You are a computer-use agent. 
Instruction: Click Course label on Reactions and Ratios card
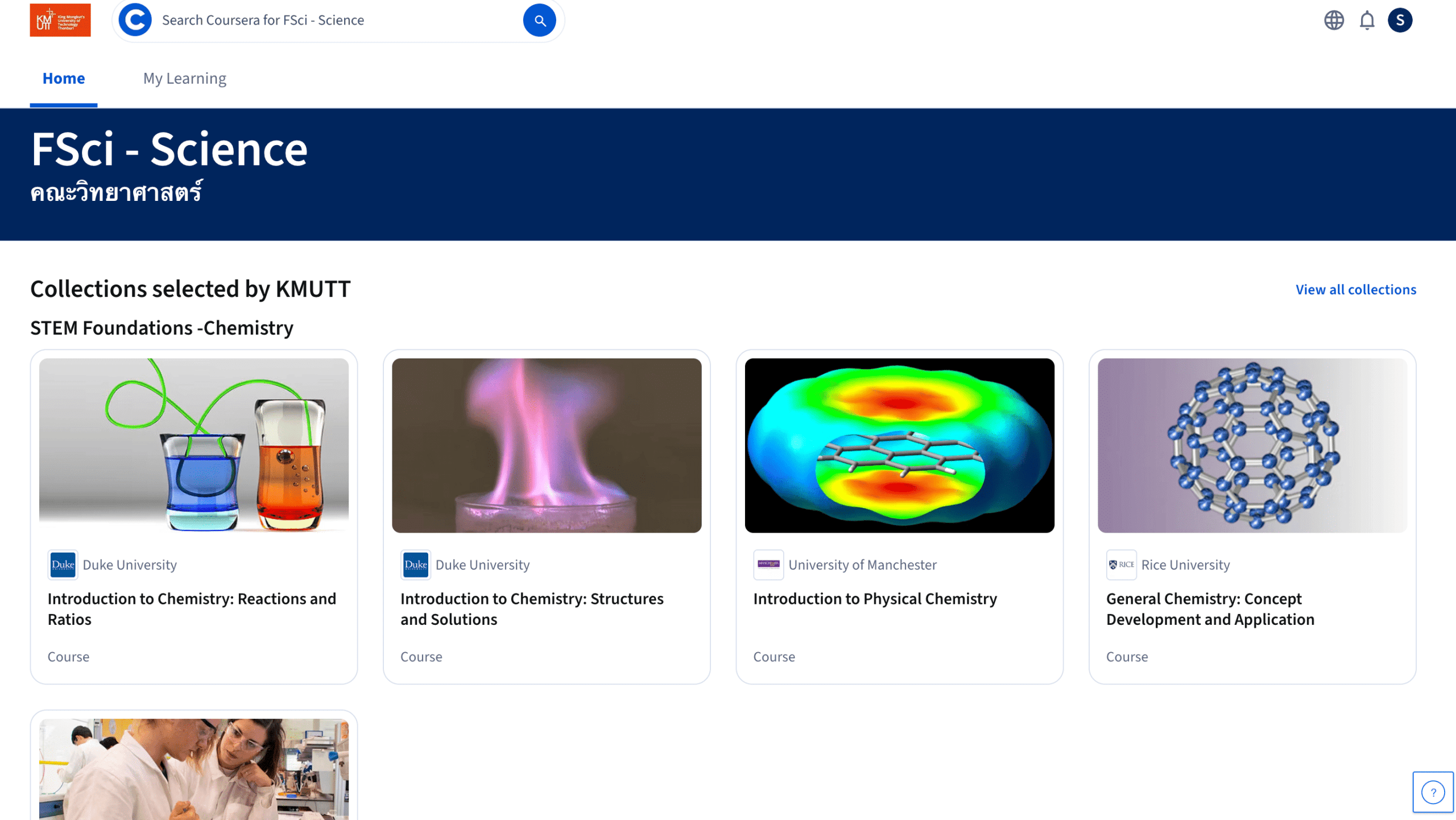(x=68, y=657)
